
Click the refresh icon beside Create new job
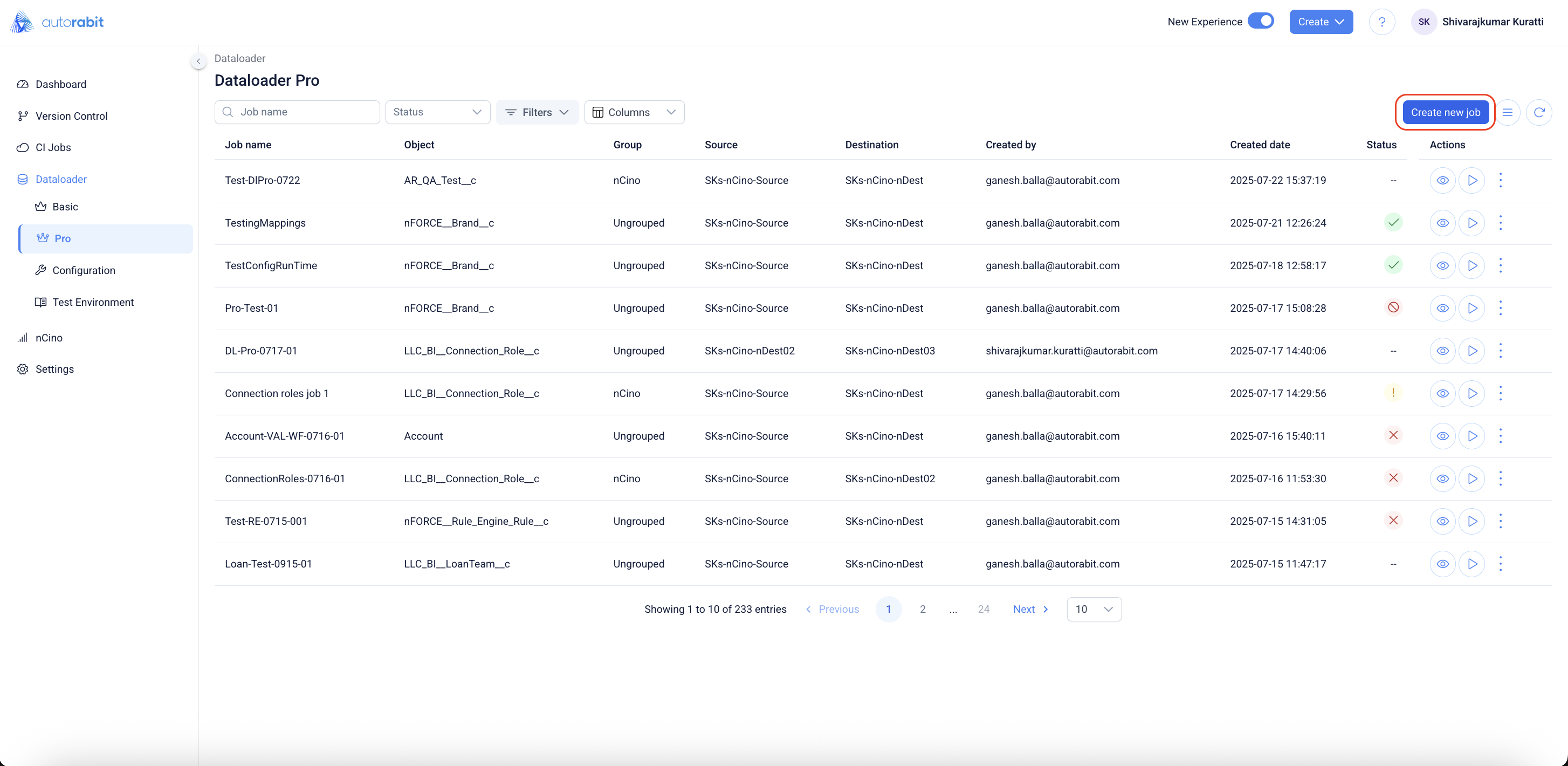(x=1539, y=113)
